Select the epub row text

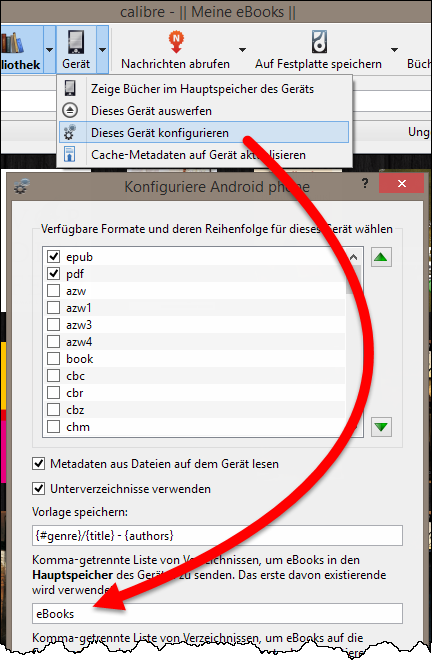coord(79,257)
